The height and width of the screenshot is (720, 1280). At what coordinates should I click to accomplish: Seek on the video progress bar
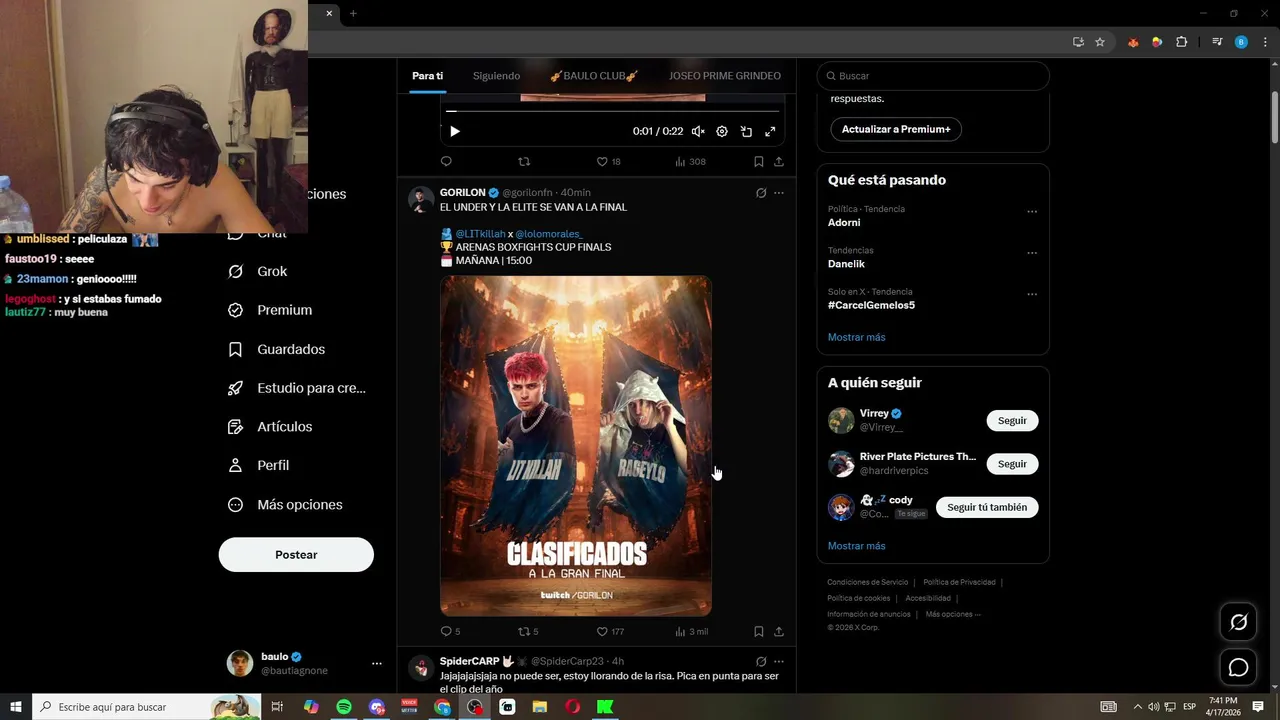pos(612,111)
